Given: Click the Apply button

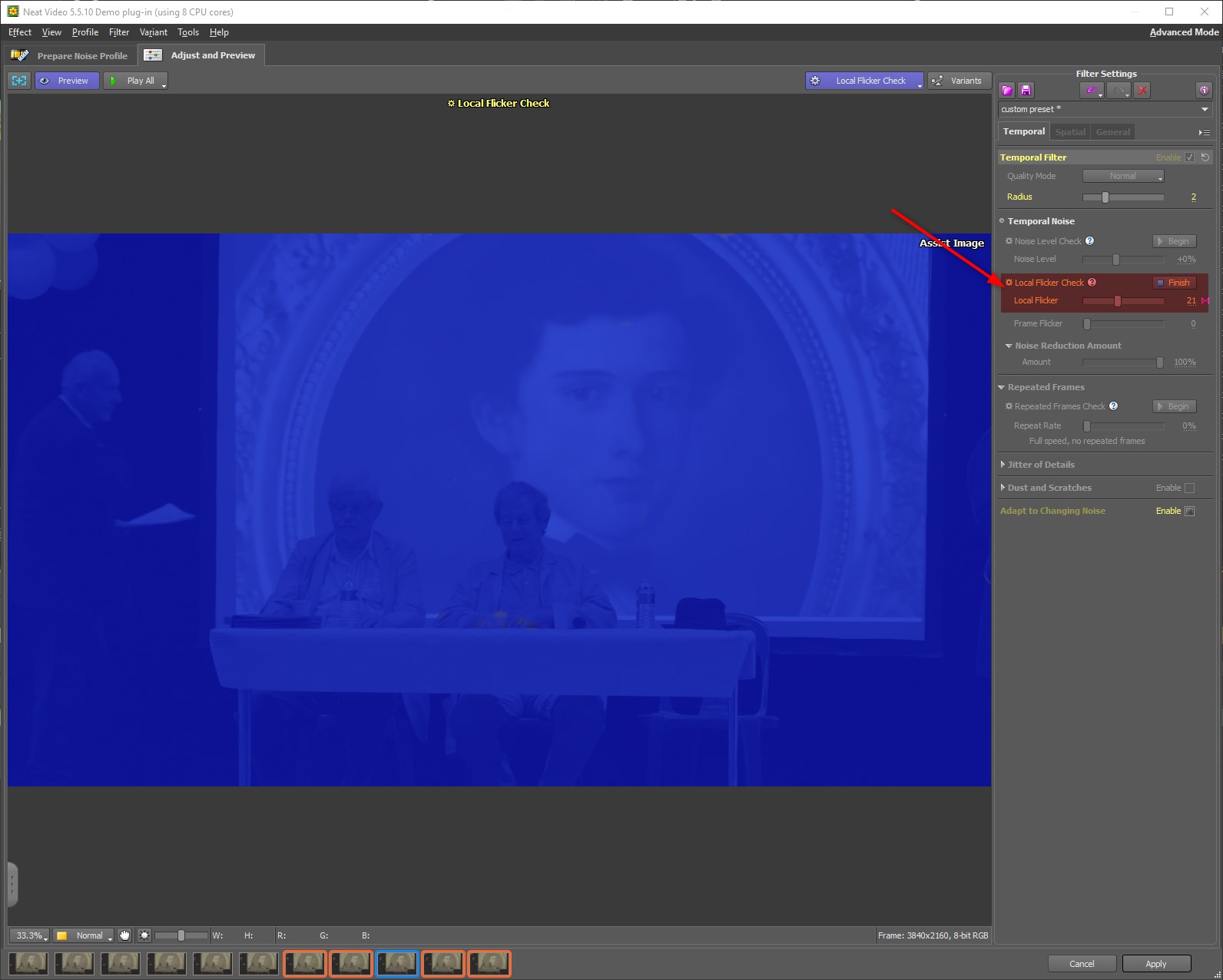Looking at the screenshot, I should pos(1156,964).
